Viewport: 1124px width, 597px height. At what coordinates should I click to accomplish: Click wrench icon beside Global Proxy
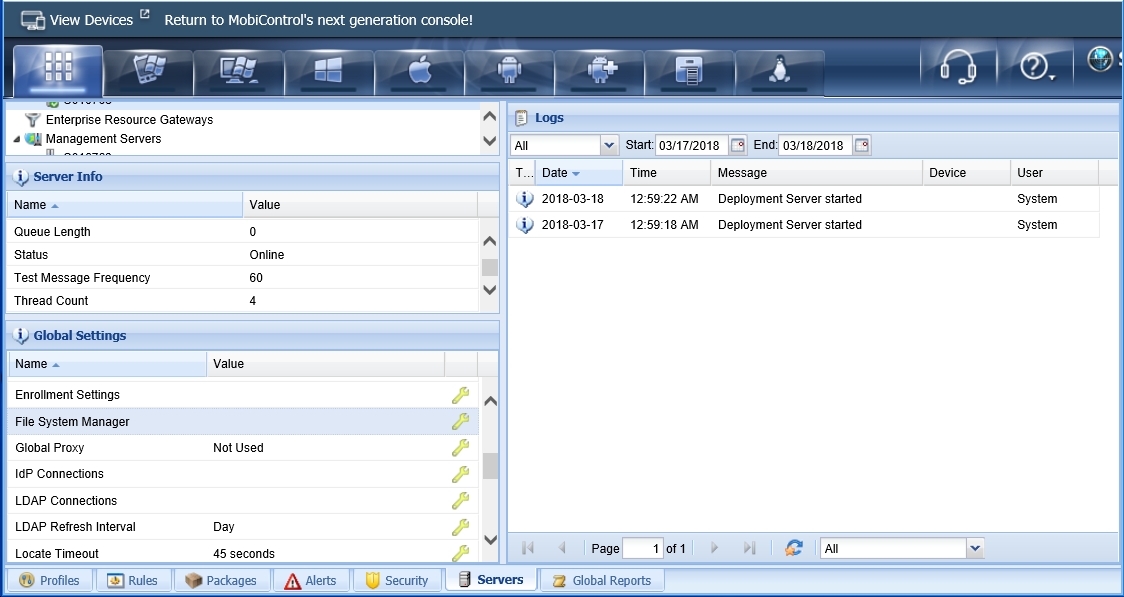[x=460, y=448]
